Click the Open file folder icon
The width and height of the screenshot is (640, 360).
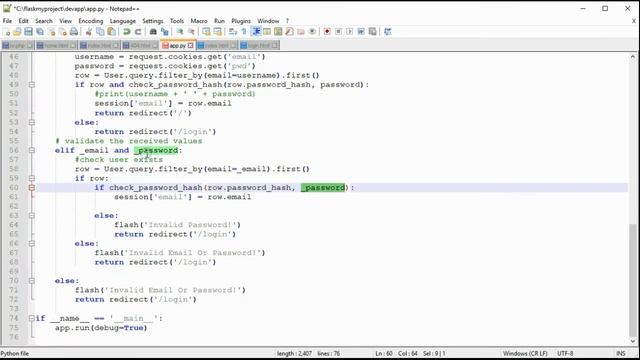click(x=17, y=32)
